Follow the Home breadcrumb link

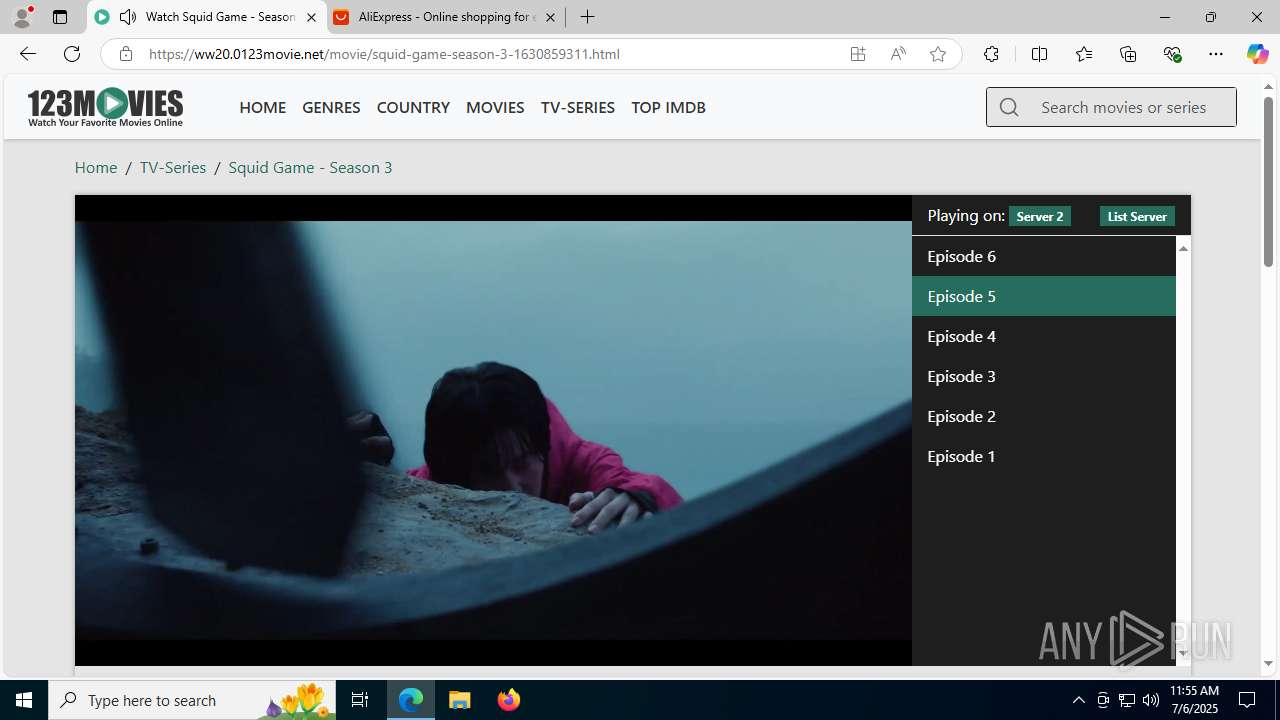96,167
